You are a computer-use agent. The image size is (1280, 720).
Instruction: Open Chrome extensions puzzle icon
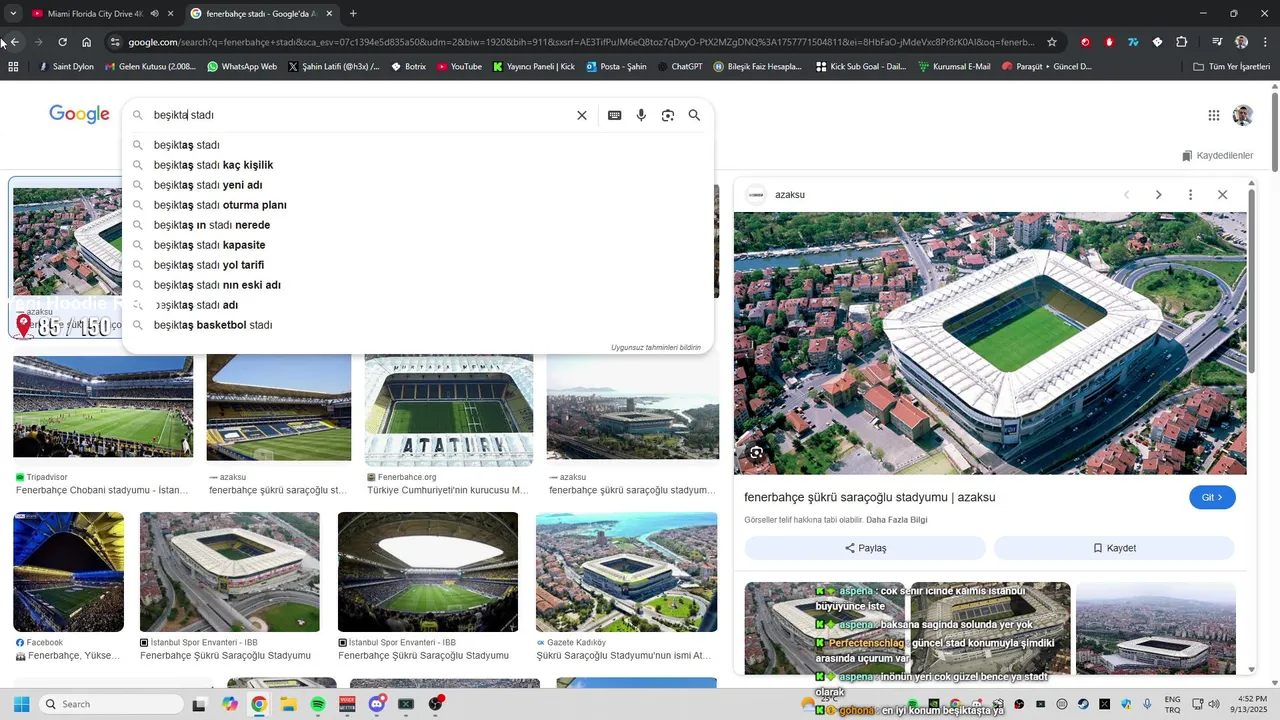pos(1182,42)
